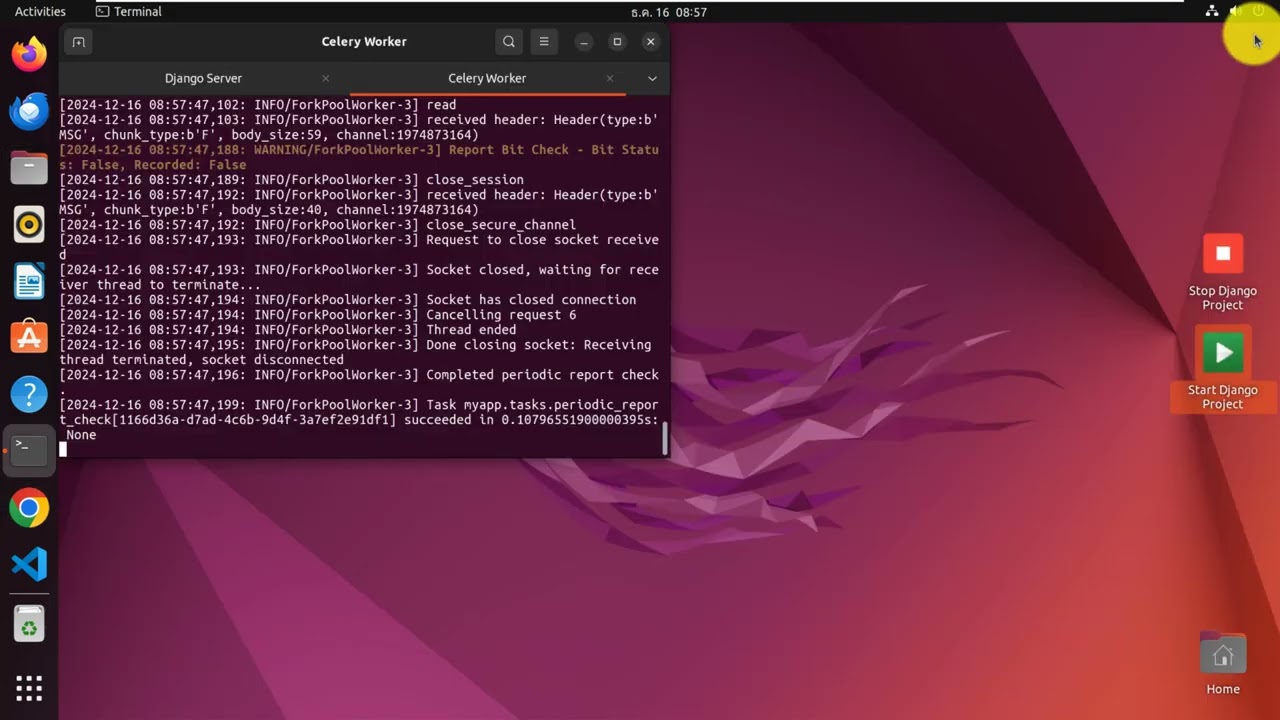Click the terminal vertical scrollbar
Viewport: 1280px width, 720px height.
coord(664,438)
